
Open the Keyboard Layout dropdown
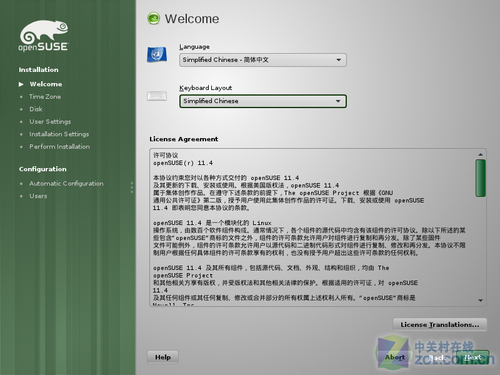263,101
